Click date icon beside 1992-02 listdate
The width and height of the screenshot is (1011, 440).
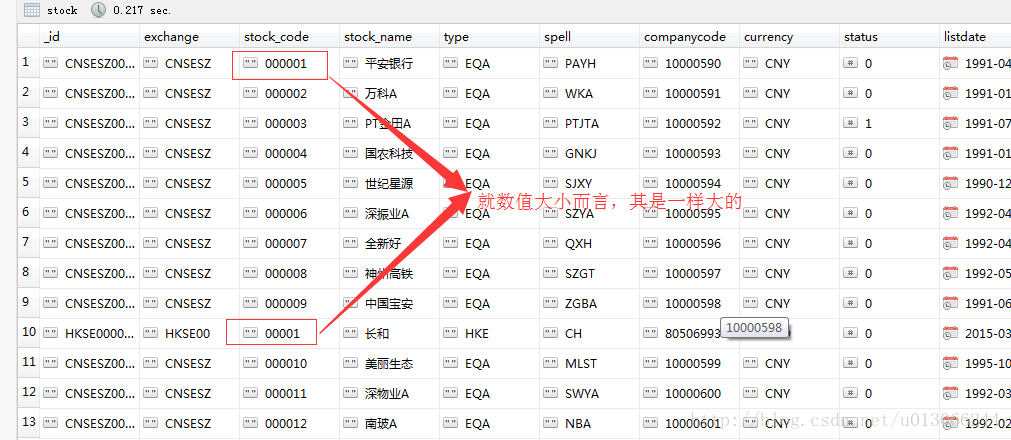950,423
